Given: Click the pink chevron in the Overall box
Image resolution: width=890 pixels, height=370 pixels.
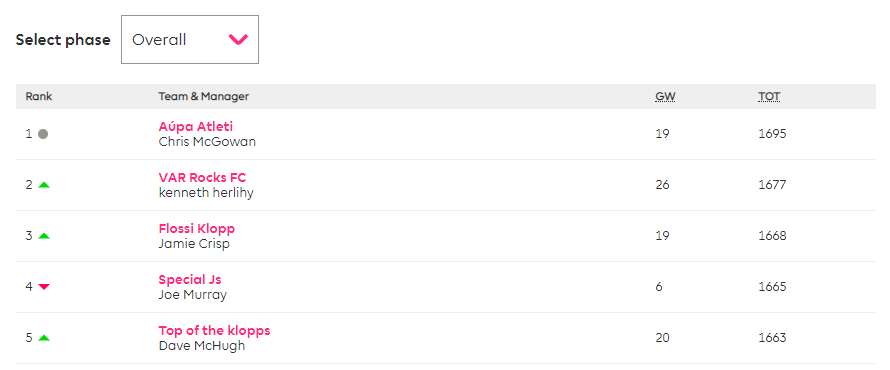Looking at the screenshot, I should (238, 40).
